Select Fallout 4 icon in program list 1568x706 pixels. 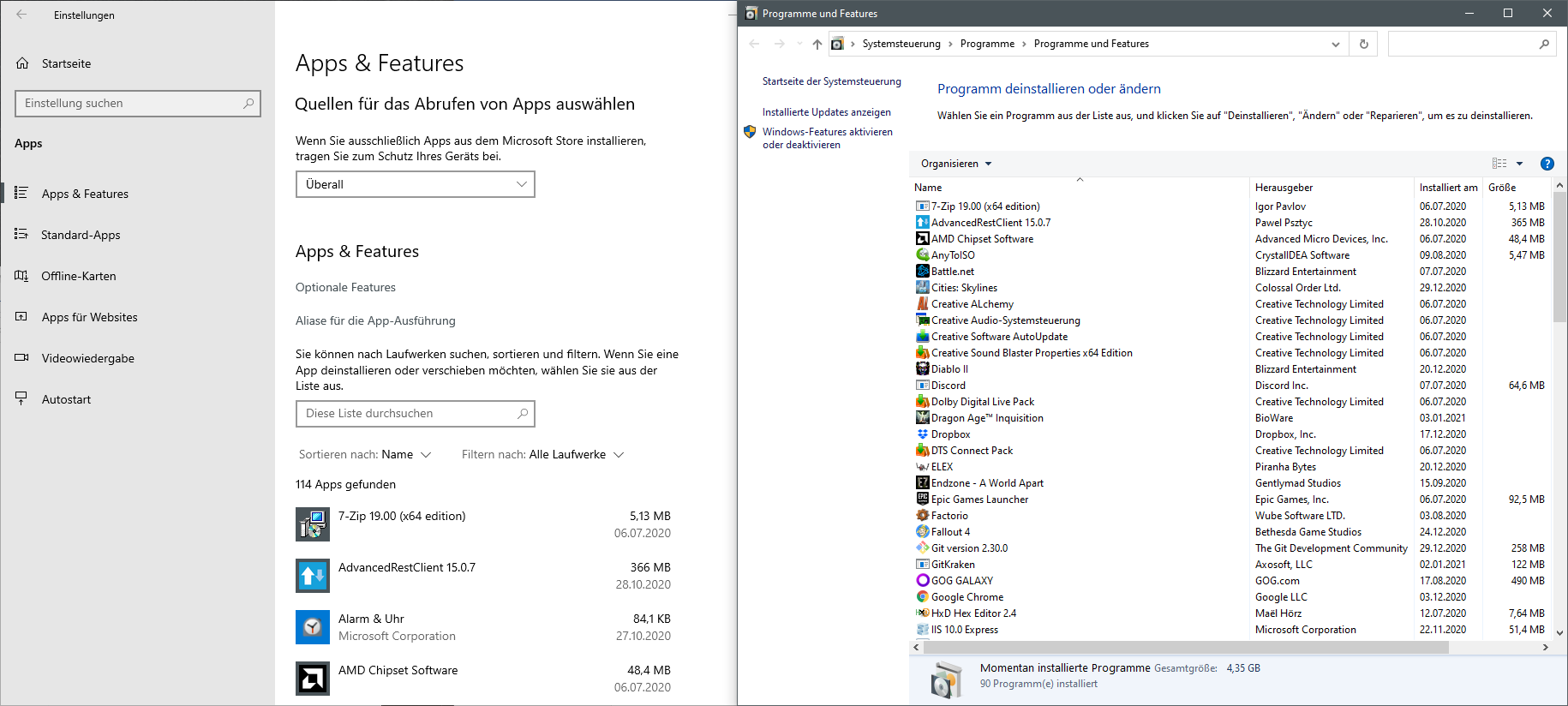pyautogui.click(x=923, y=531)
